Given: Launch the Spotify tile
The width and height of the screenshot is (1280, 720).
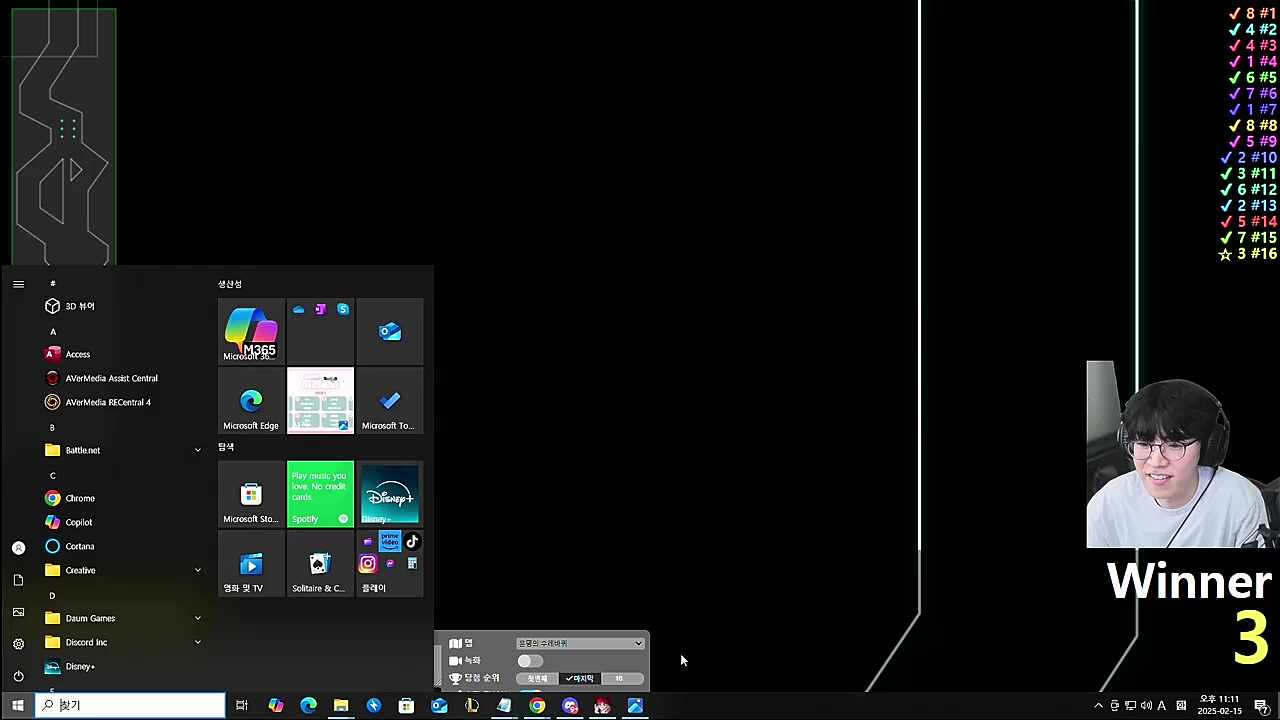Looking at the screenshot, I should pos(320,494).
